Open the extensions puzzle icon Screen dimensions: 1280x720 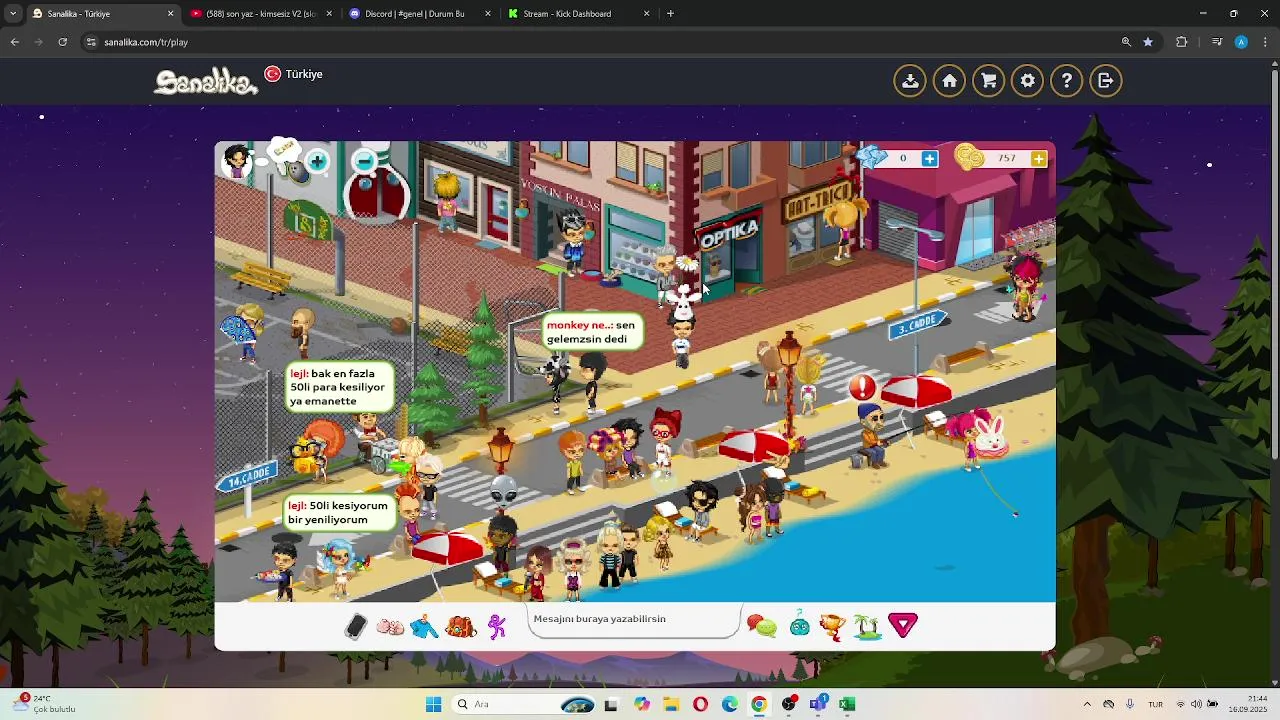(x=1182, y=42)
